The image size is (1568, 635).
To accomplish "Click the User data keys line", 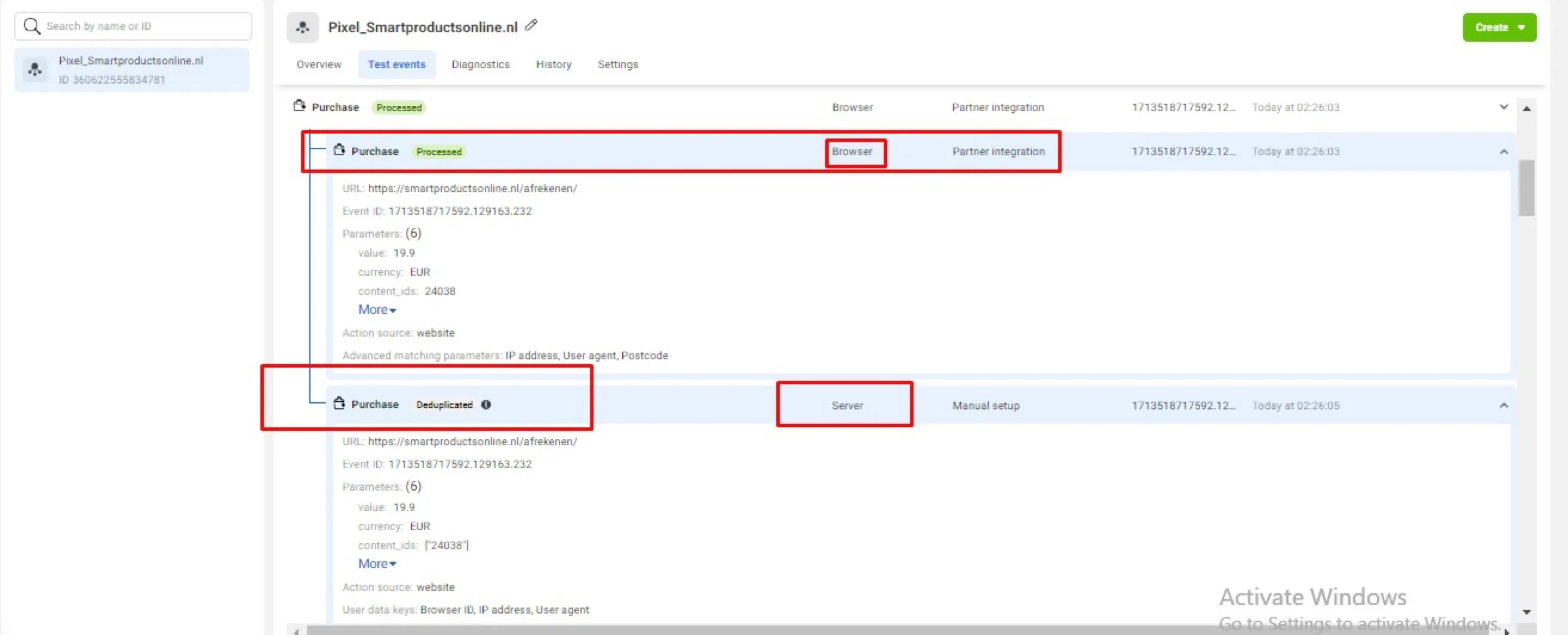I will 466,610.
